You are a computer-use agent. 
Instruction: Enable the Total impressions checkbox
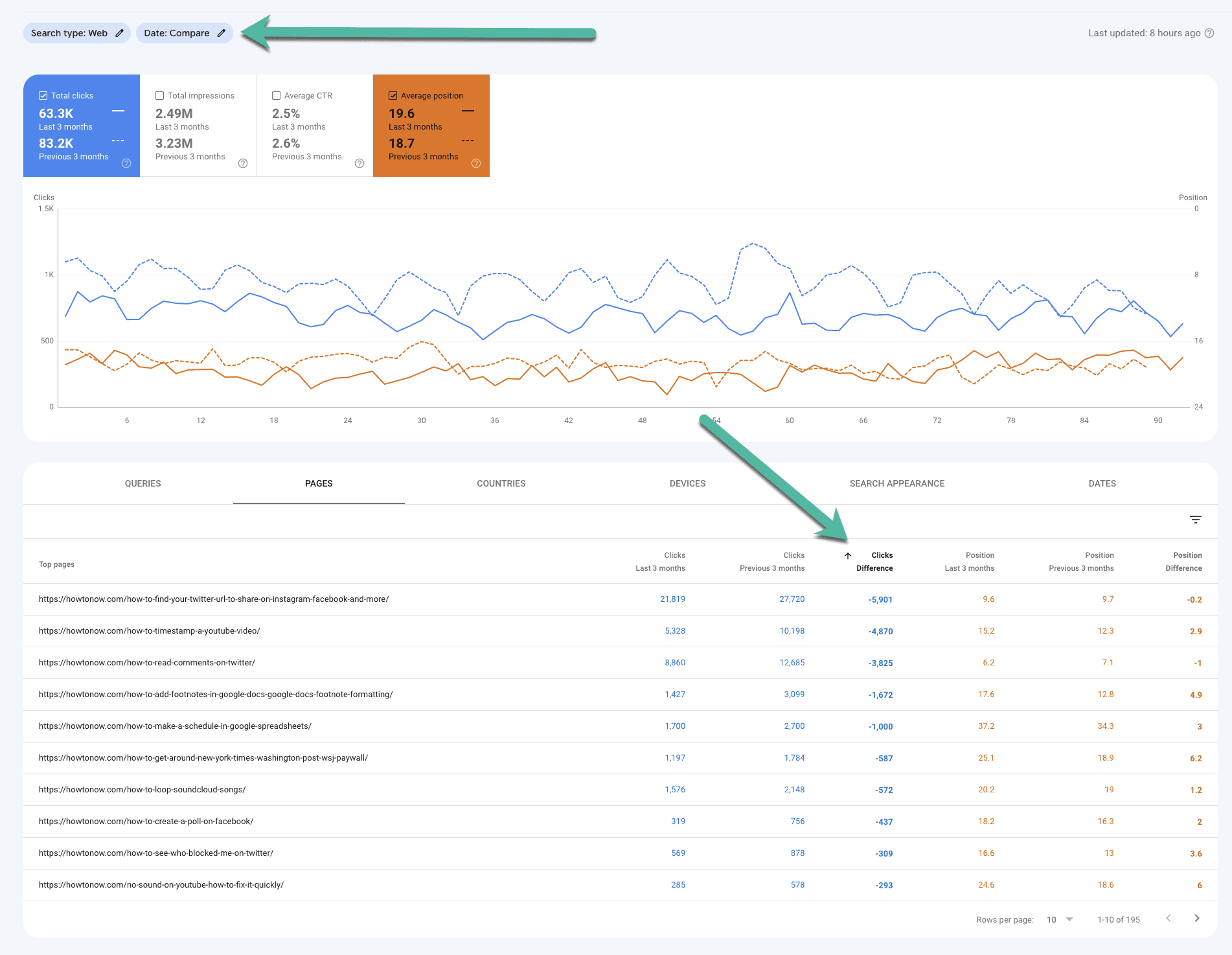pos(160,95)
